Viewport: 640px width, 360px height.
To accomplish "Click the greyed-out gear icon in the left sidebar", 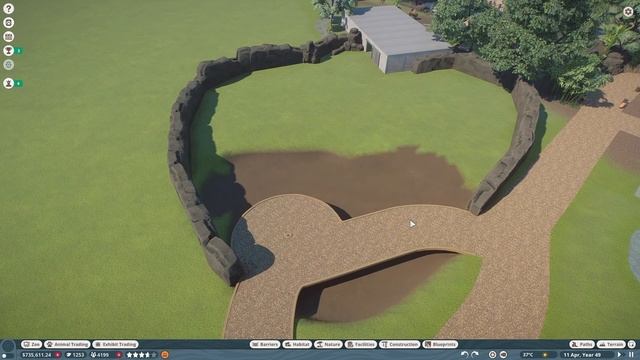I will (8, 64).
